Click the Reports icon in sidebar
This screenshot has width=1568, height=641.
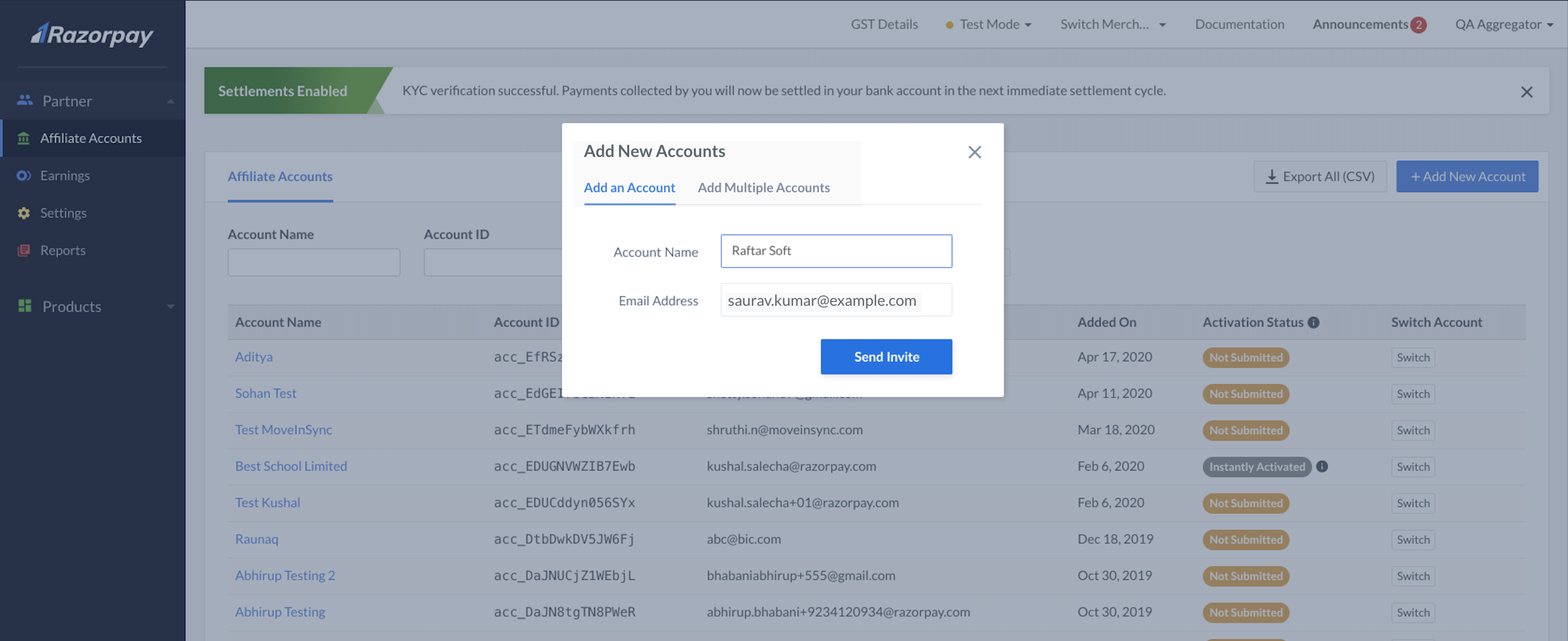tap(24, 250)
